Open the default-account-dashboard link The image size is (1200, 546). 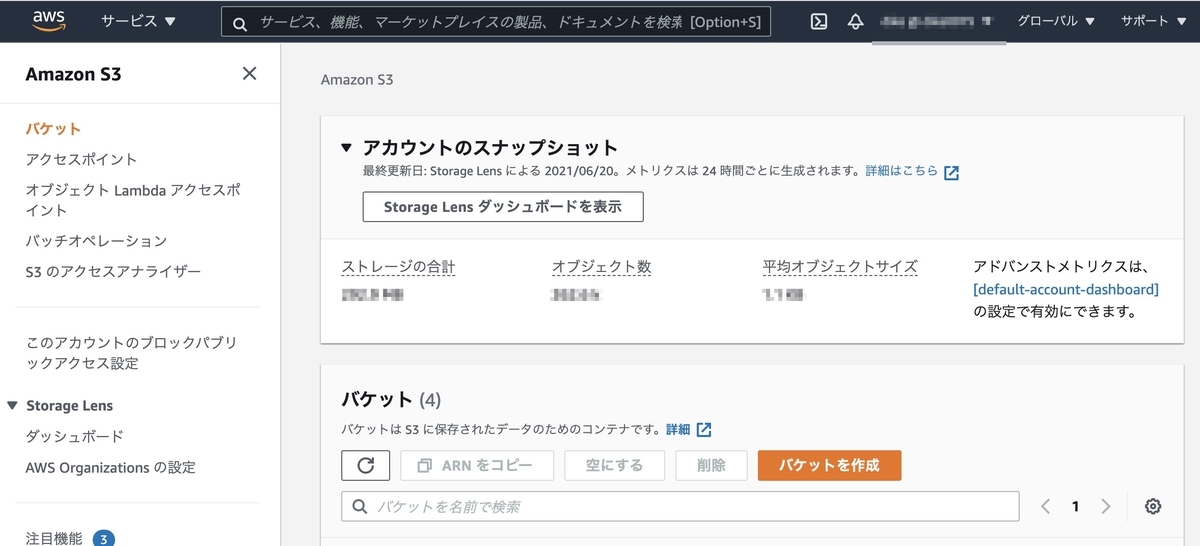coord(1066,289)
